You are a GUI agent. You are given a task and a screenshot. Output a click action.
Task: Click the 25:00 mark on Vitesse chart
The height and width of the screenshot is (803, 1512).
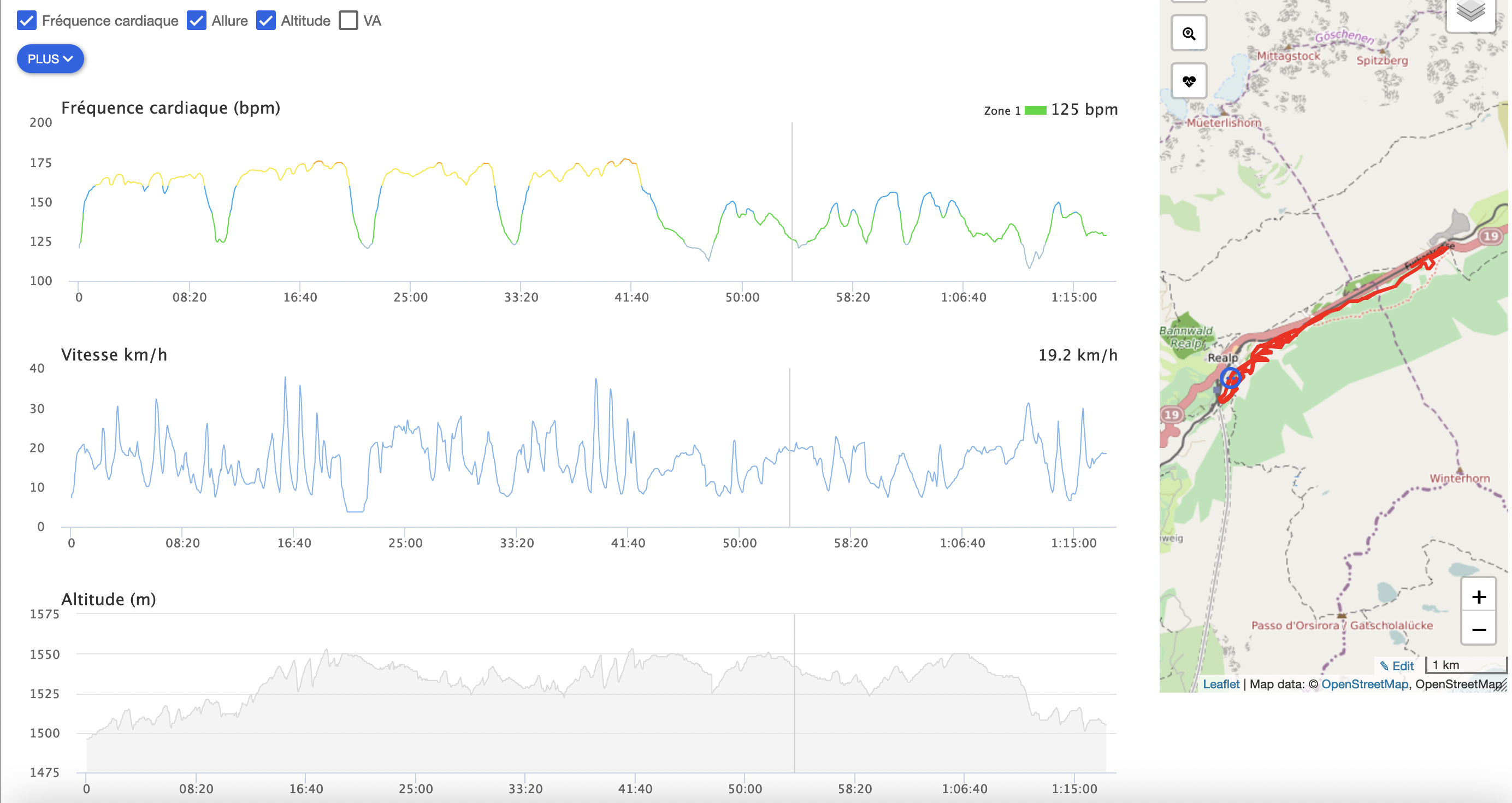[405, 543]
